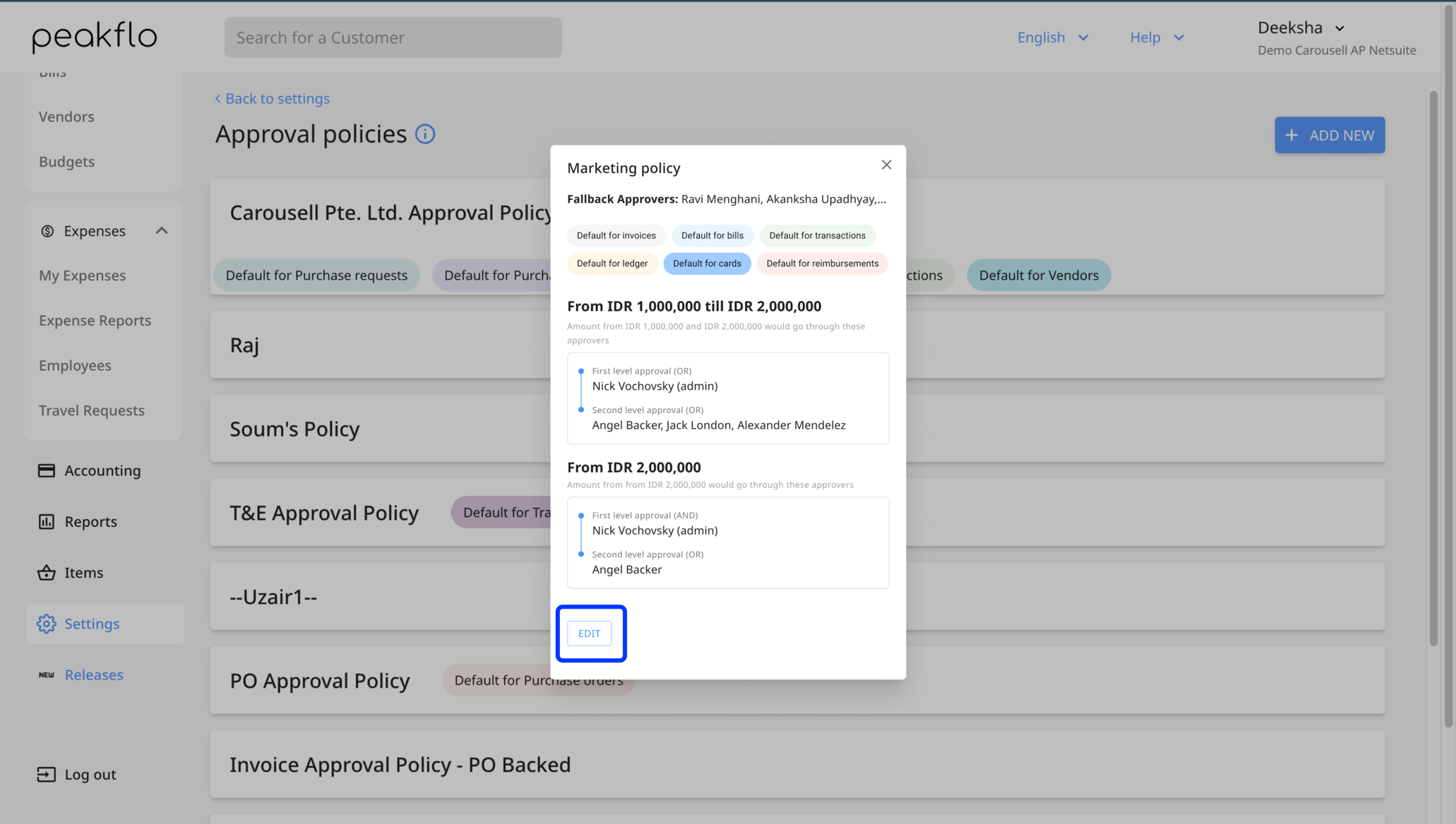Click the EDIT button in dialog
This screenshot has width=1456, height=824.
[589, 633]
